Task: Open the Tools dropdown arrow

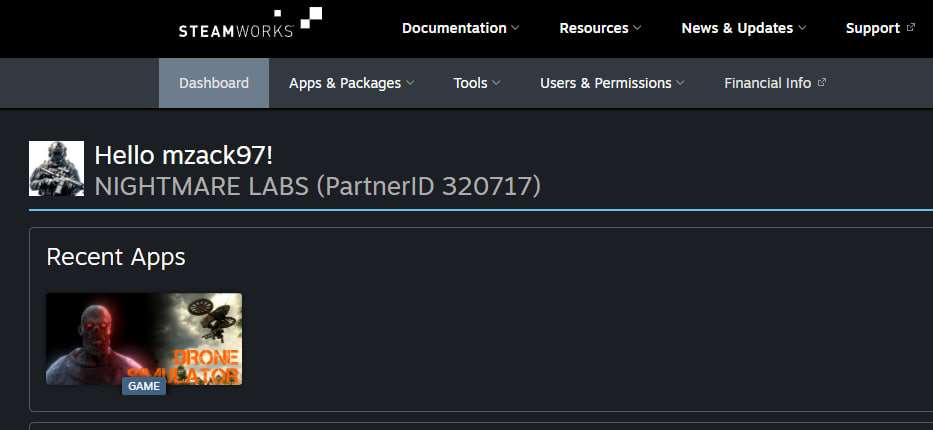Action: pos(496,83)
